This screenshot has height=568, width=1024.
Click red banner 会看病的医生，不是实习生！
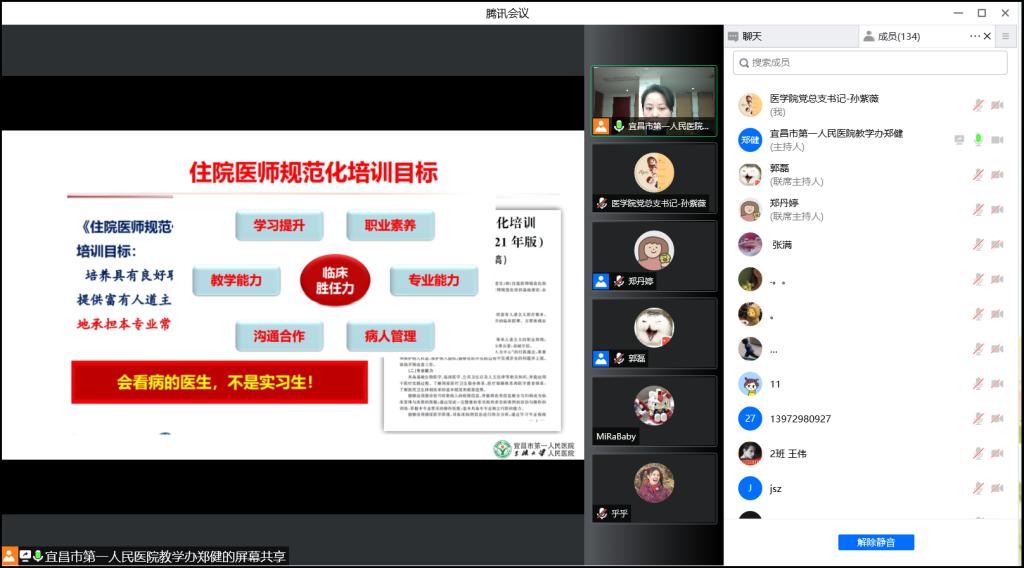click(219, 382)
